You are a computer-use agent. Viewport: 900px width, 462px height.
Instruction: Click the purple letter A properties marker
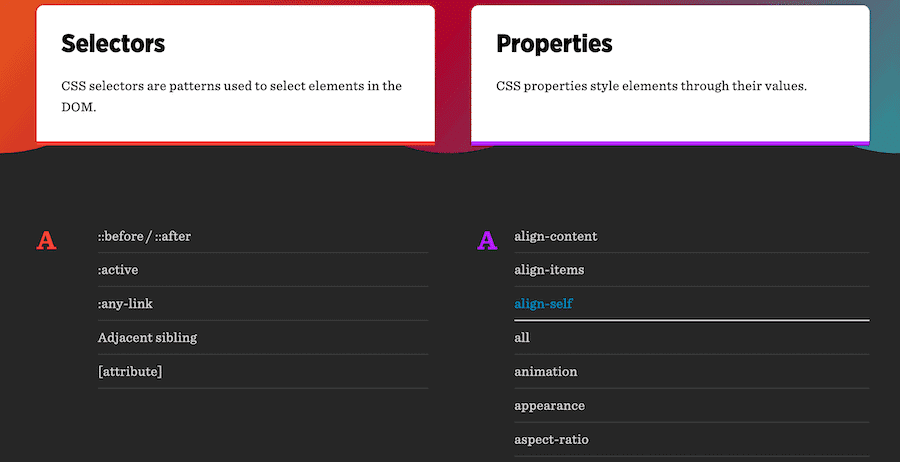tap(487, 241)
